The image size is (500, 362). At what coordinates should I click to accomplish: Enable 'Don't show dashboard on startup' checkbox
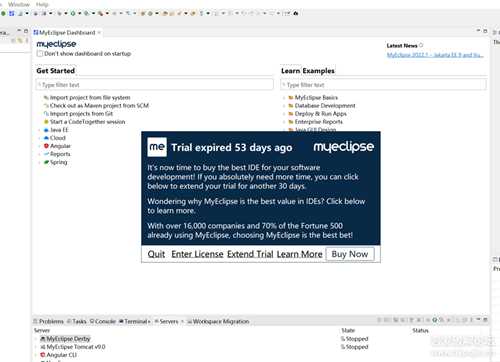coord(40,54)
